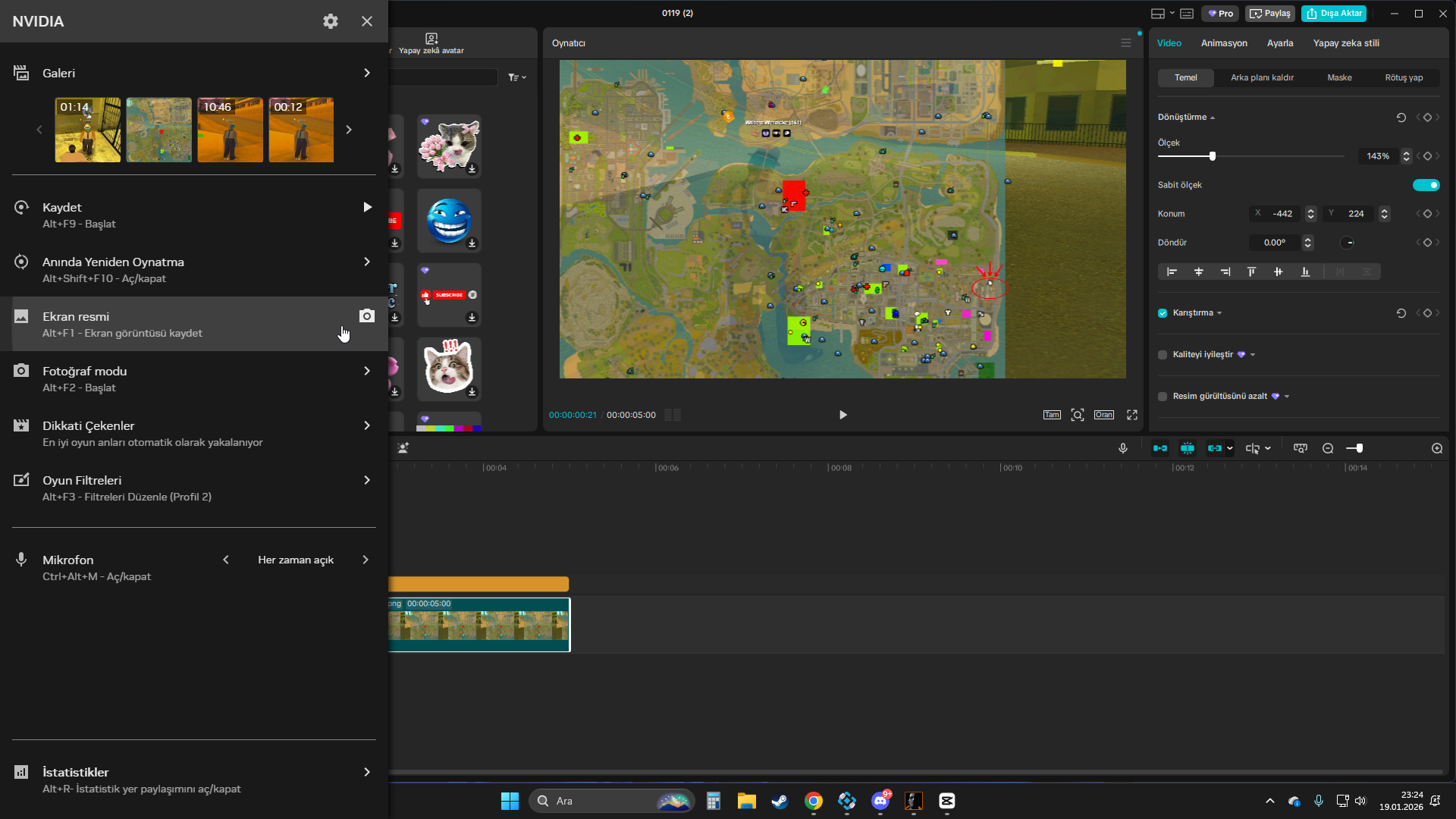Open the Galeri section
The width and height of the screenshot is (1456, 819).
pyautogui.click(x=194, y=73)
